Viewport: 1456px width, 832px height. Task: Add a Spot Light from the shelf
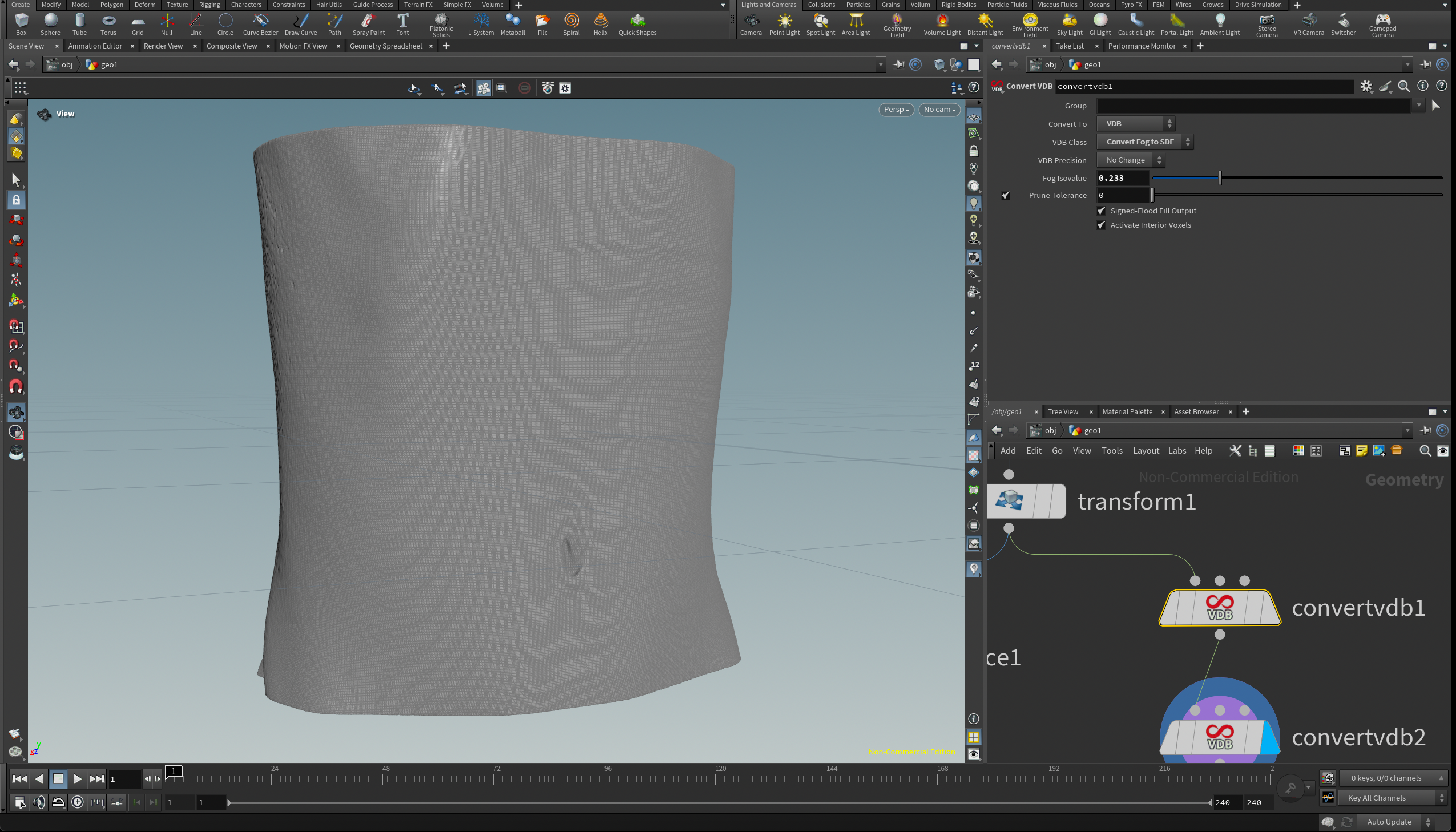click(x=820, y=24)
